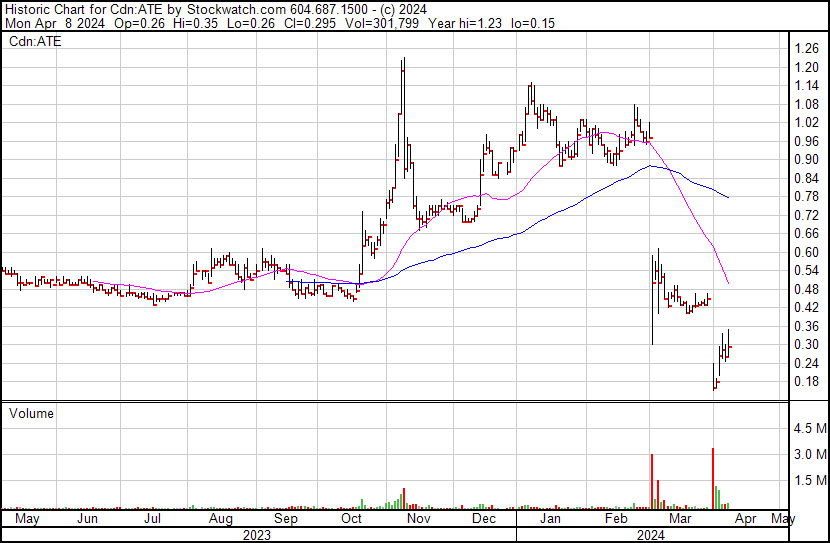Click the 0.60 price axis label
This screenshot has height=543, width=830.
pyautogui.click(x=806, y=252)
